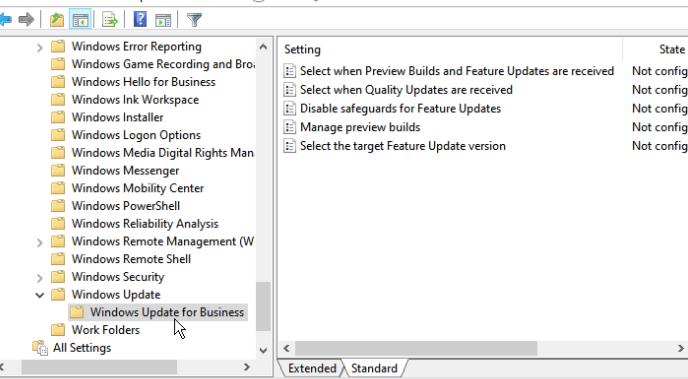Screen dimensions: 688x379
Task: Click the Filter funnel icon
Action: pyautogui.click(x=194, y=20)
